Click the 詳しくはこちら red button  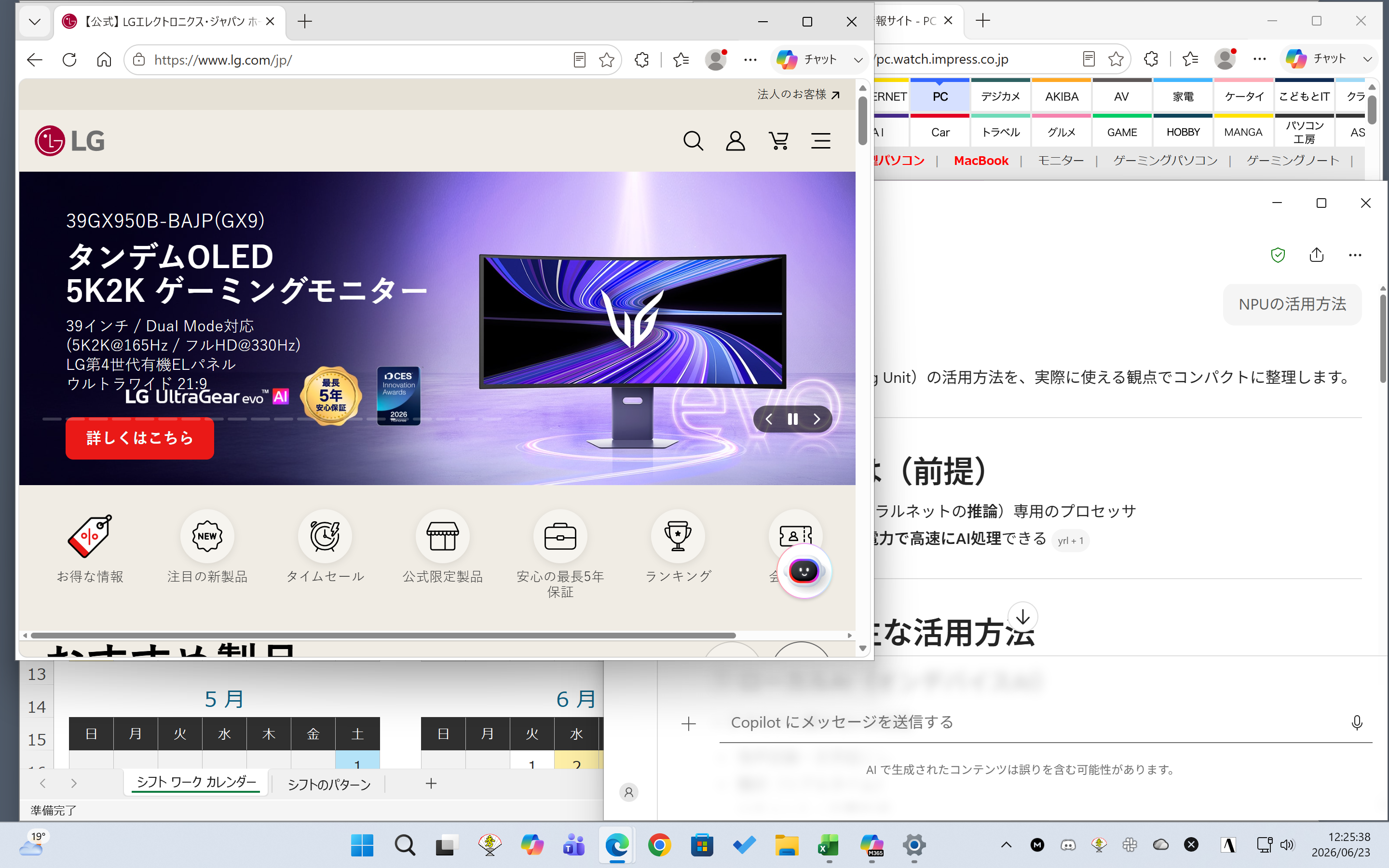pos(139,438)
